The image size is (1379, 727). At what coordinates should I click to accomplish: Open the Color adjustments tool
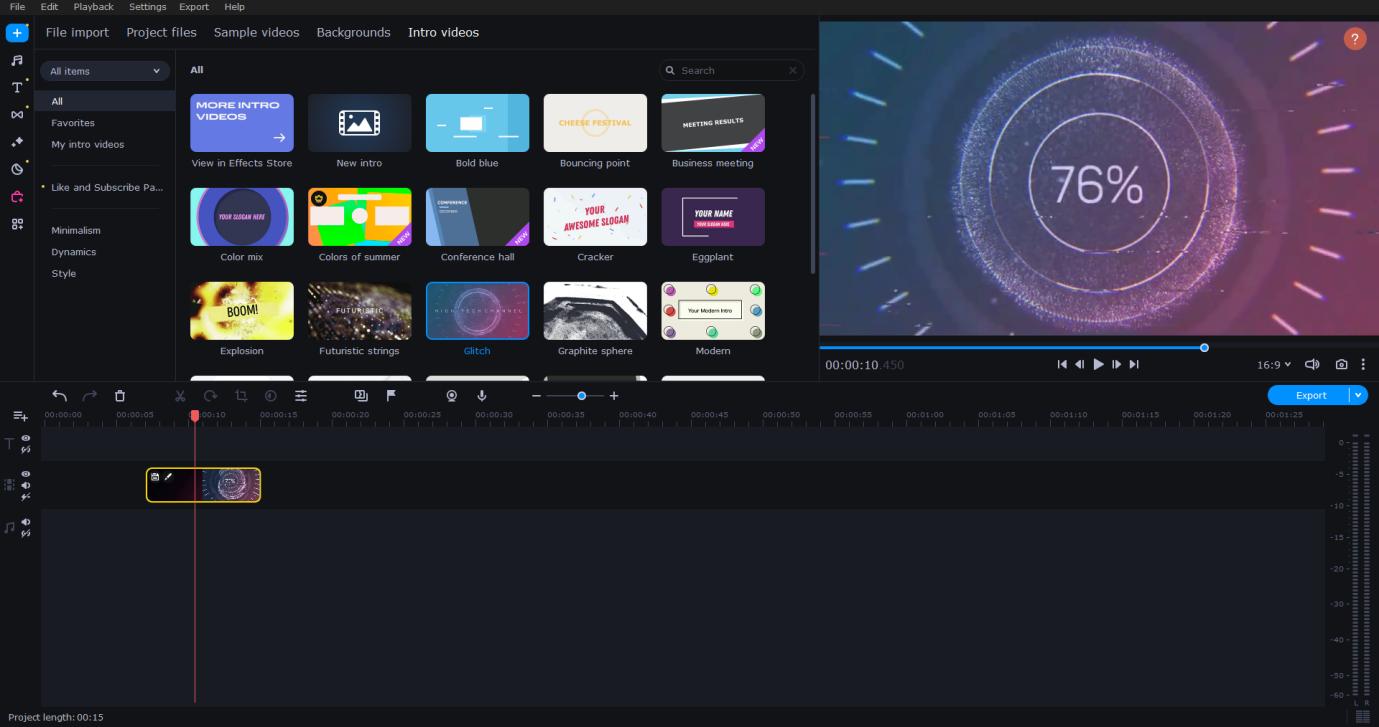(x=271, y=396)
